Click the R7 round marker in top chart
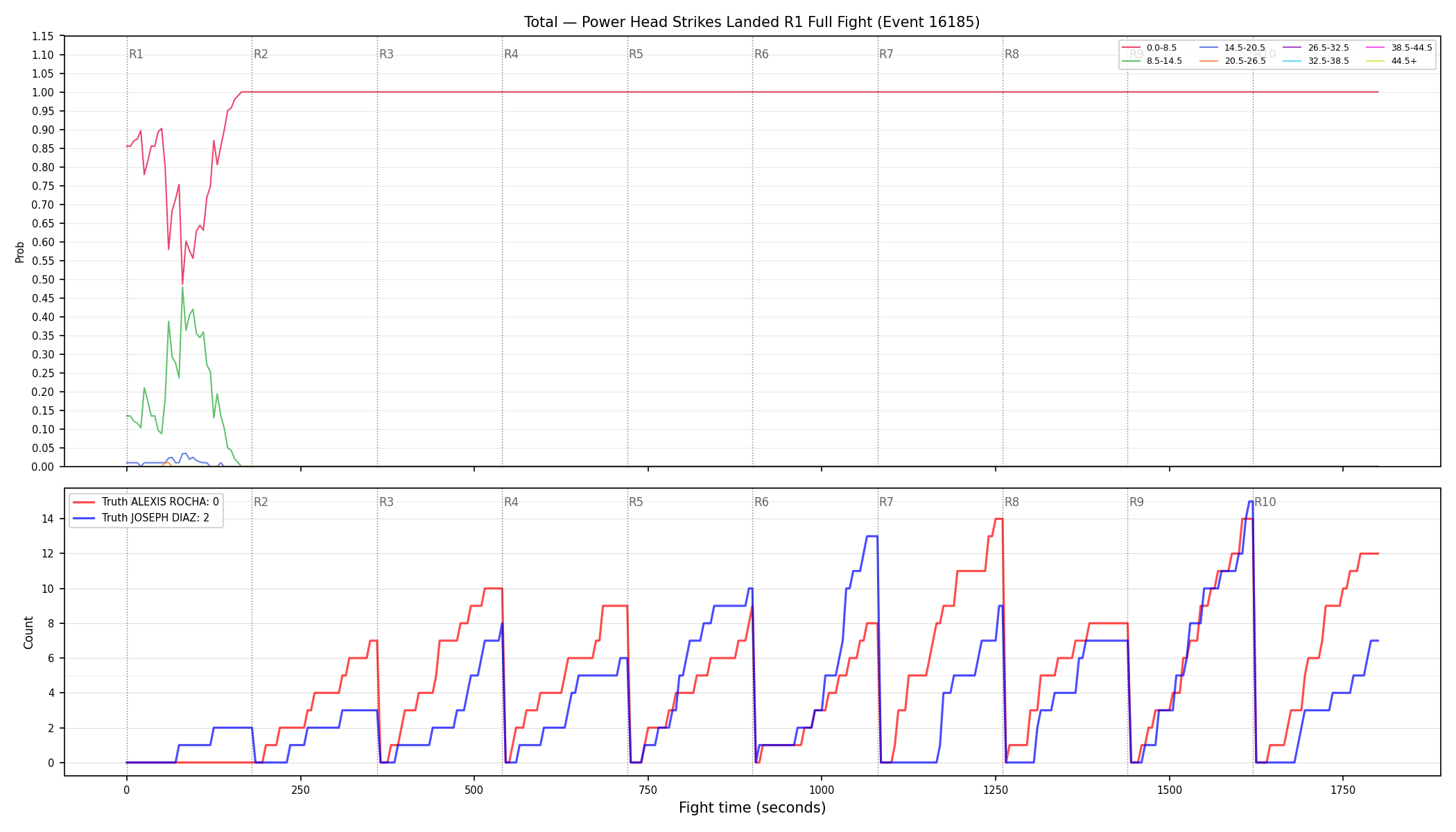This screenshot has height=832, width=1456. [886, 54]
